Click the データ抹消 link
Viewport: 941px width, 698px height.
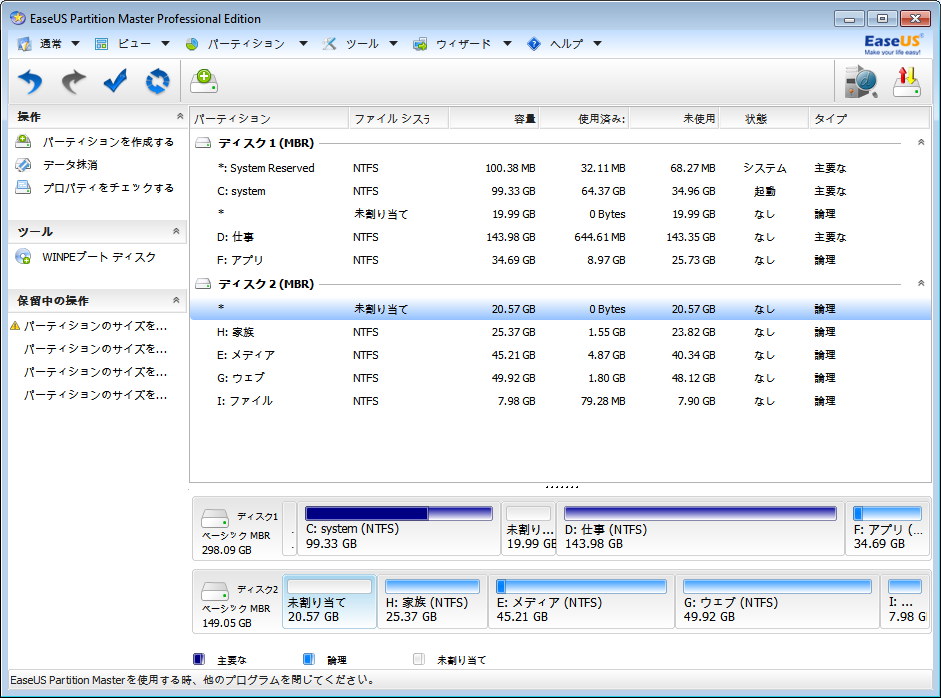[70, 164]
